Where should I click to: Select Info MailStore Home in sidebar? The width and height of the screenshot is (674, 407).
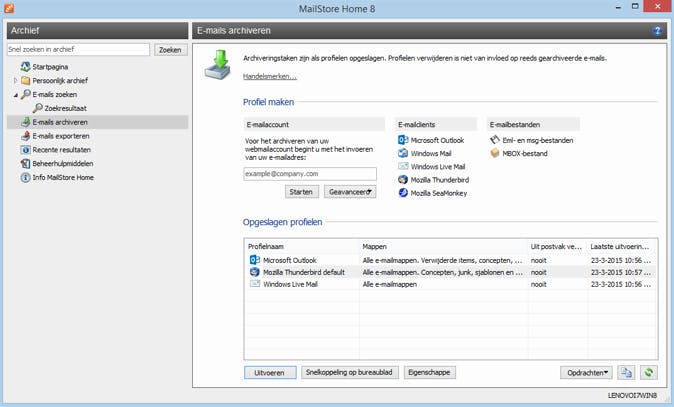tap(63, 177)
